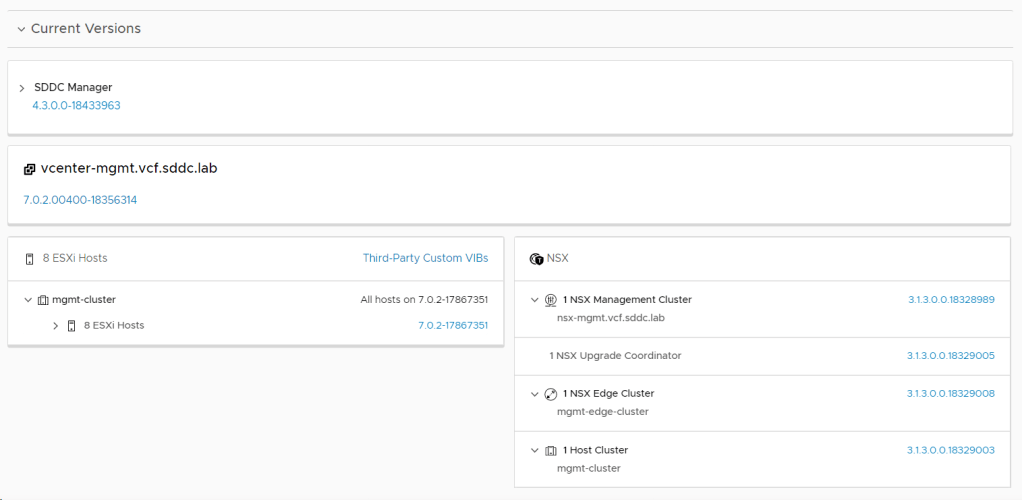The image size is (1022, 500).
Task: Collapse the 1 Host Cluster row
Action: point(535,450)
